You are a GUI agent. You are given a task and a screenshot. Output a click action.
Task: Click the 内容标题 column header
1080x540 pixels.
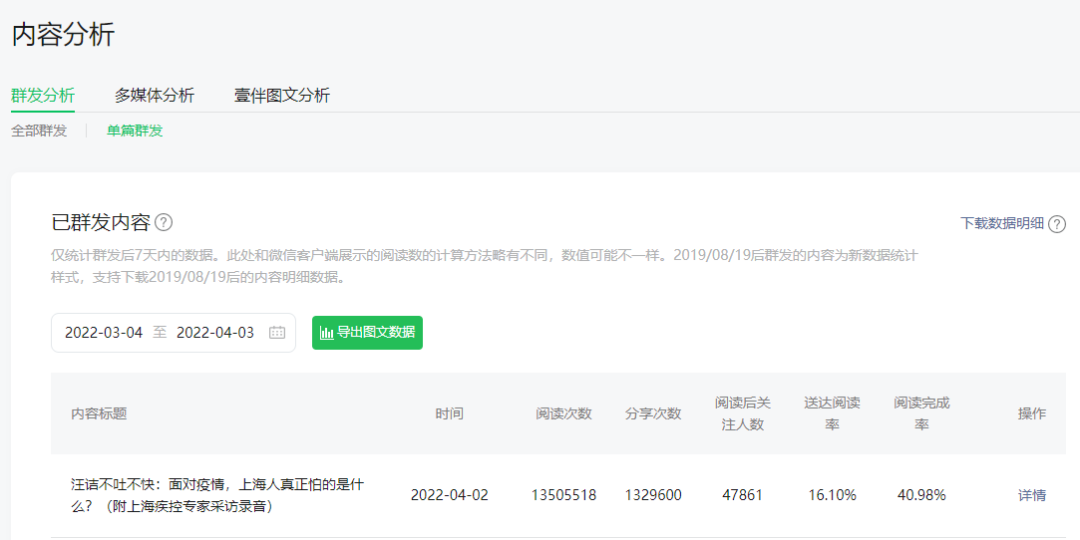pyautogui.click(x=99, y=414)
